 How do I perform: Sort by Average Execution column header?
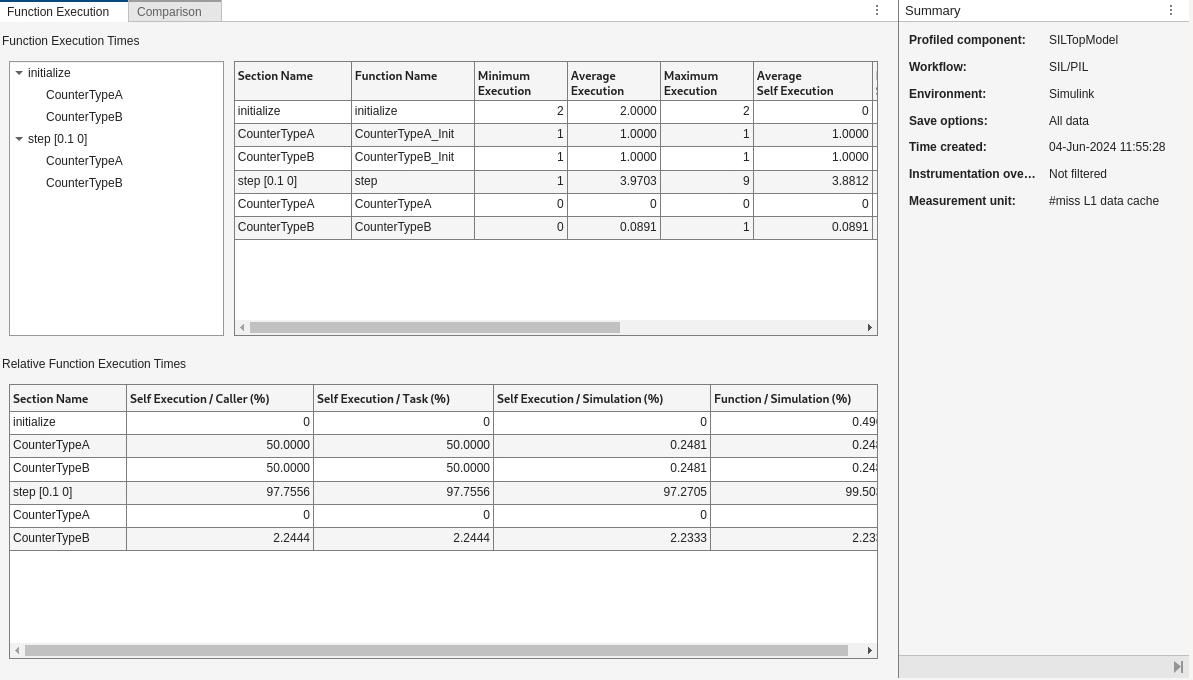[x=613, y=83]
